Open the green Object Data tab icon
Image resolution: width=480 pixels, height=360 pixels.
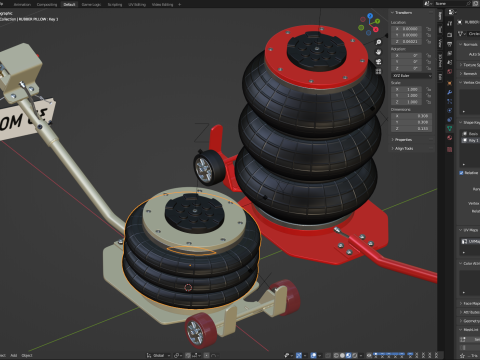[x=450, y=128]
